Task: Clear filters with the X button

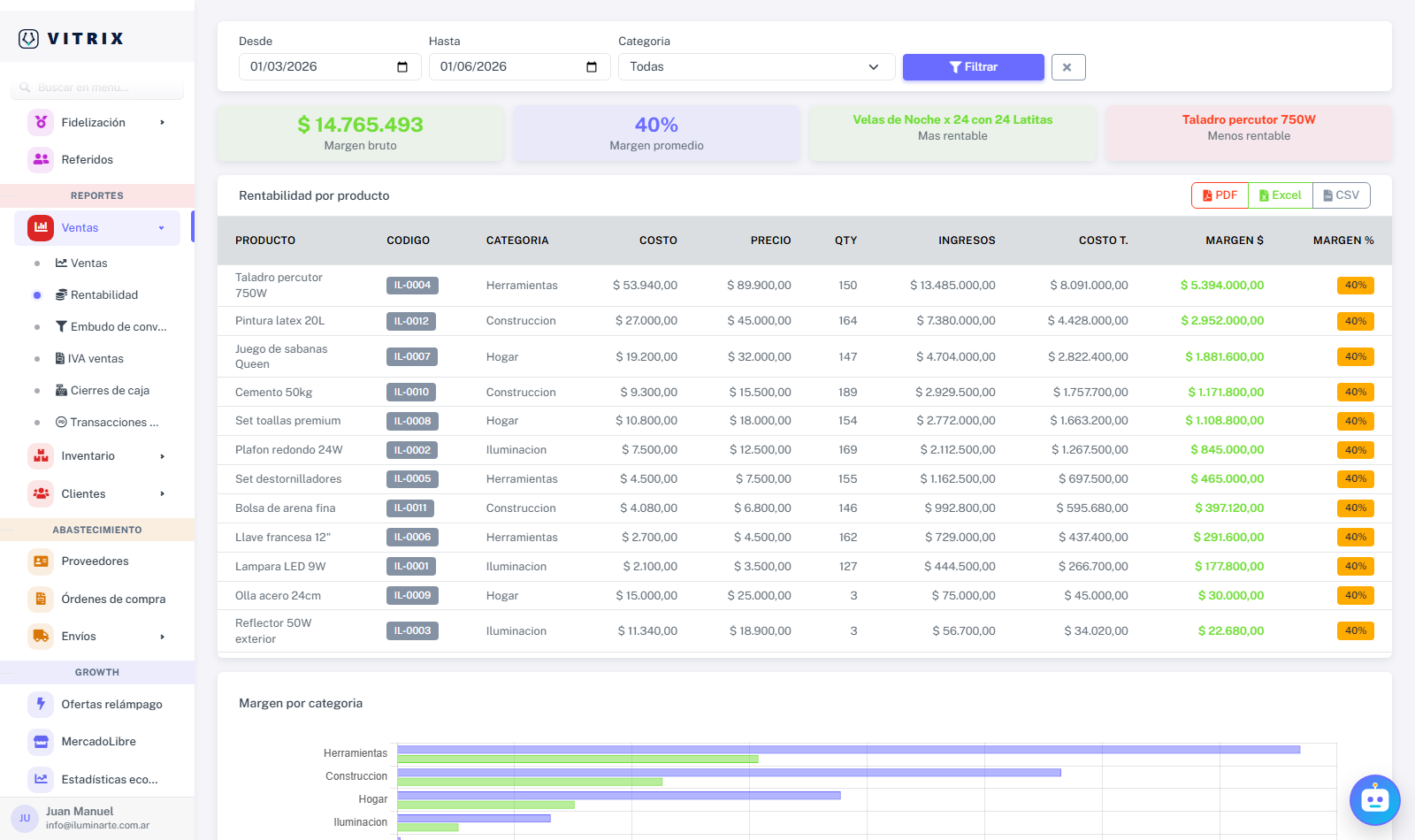Action: coord(1067,67)
